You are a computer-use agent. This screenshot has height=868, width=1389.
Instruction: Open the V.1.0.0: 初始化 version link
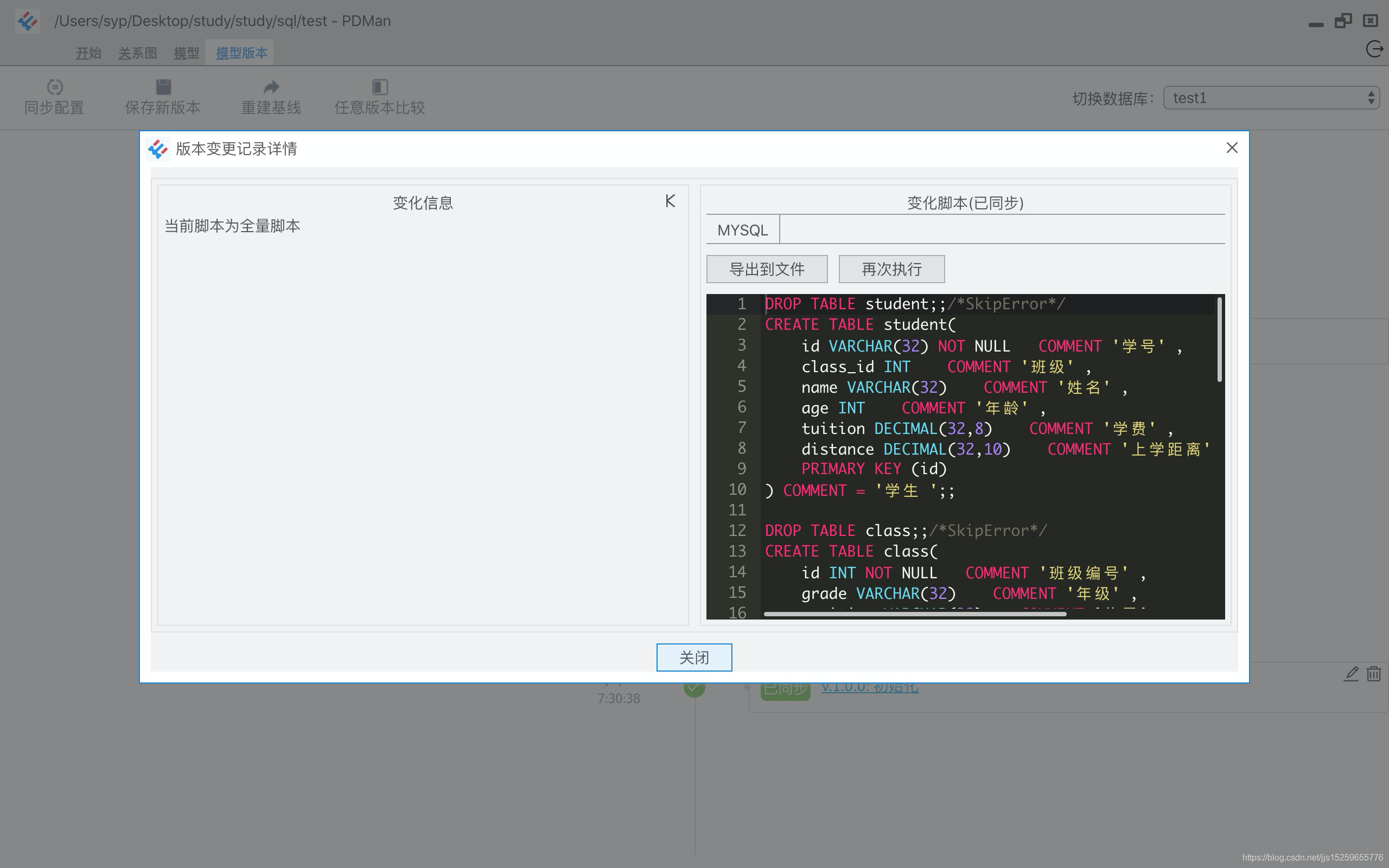tap(869, 687)
